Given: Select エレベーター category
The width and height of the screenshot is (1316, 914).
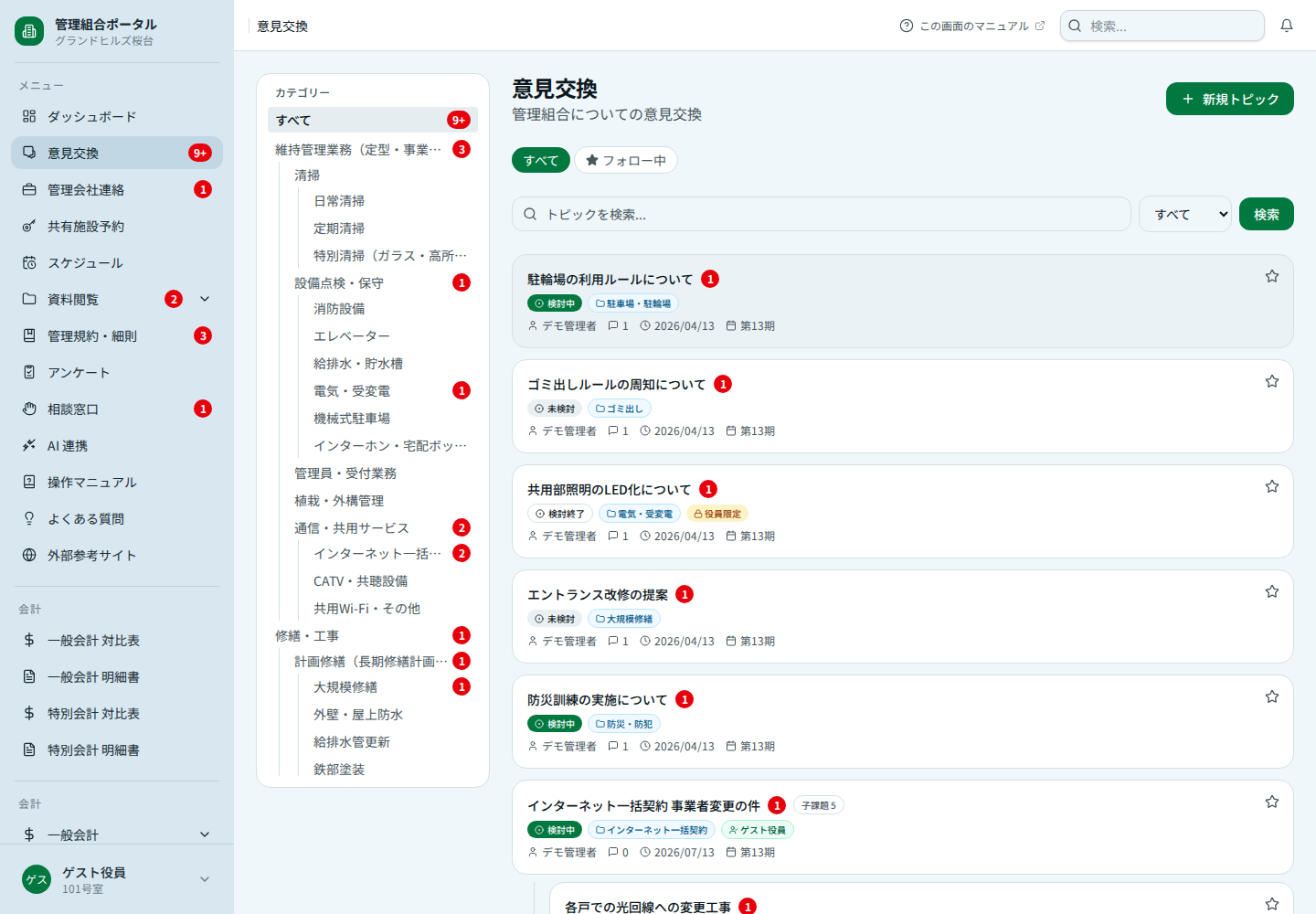Looking at the screenshot, I should [392, 336].
